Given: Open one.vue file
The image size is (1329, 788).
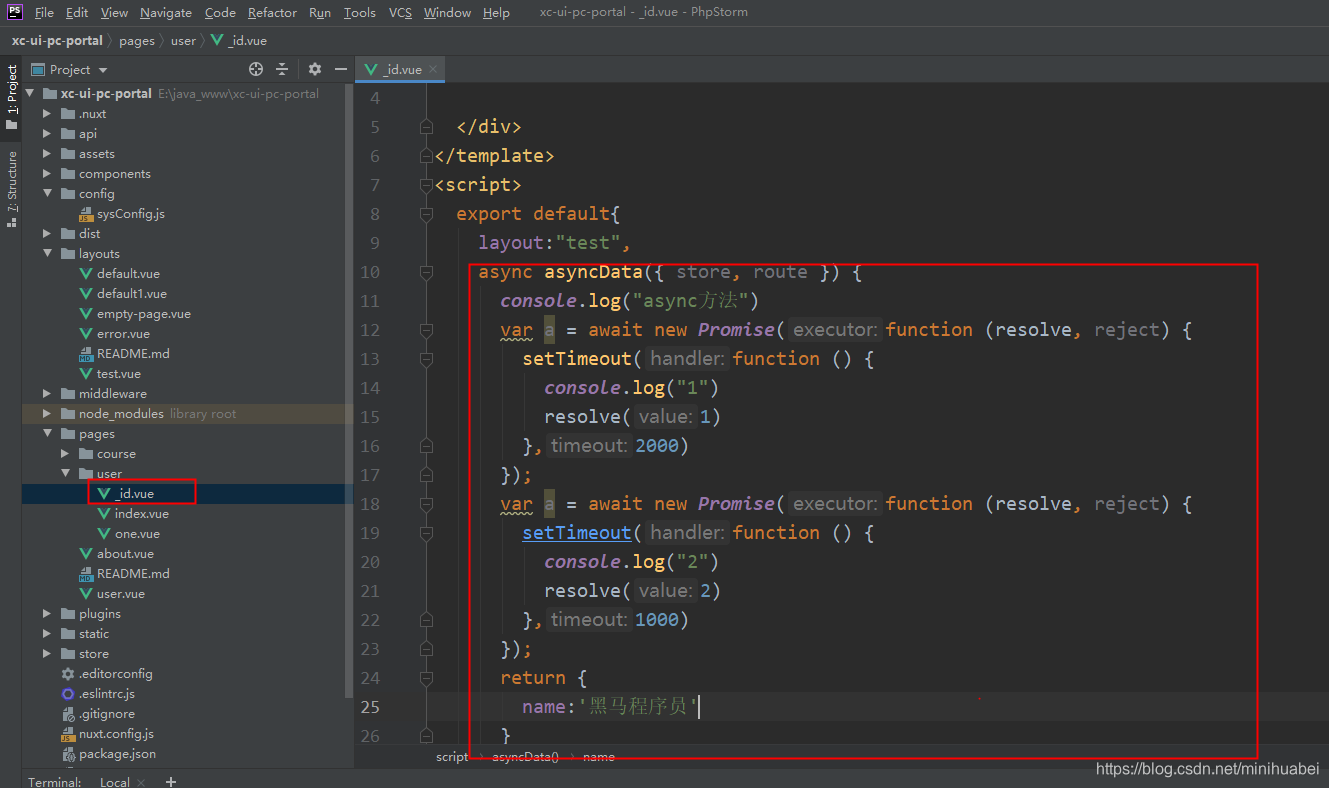Looking at the screenshot, I should click(x=137, y=533).
